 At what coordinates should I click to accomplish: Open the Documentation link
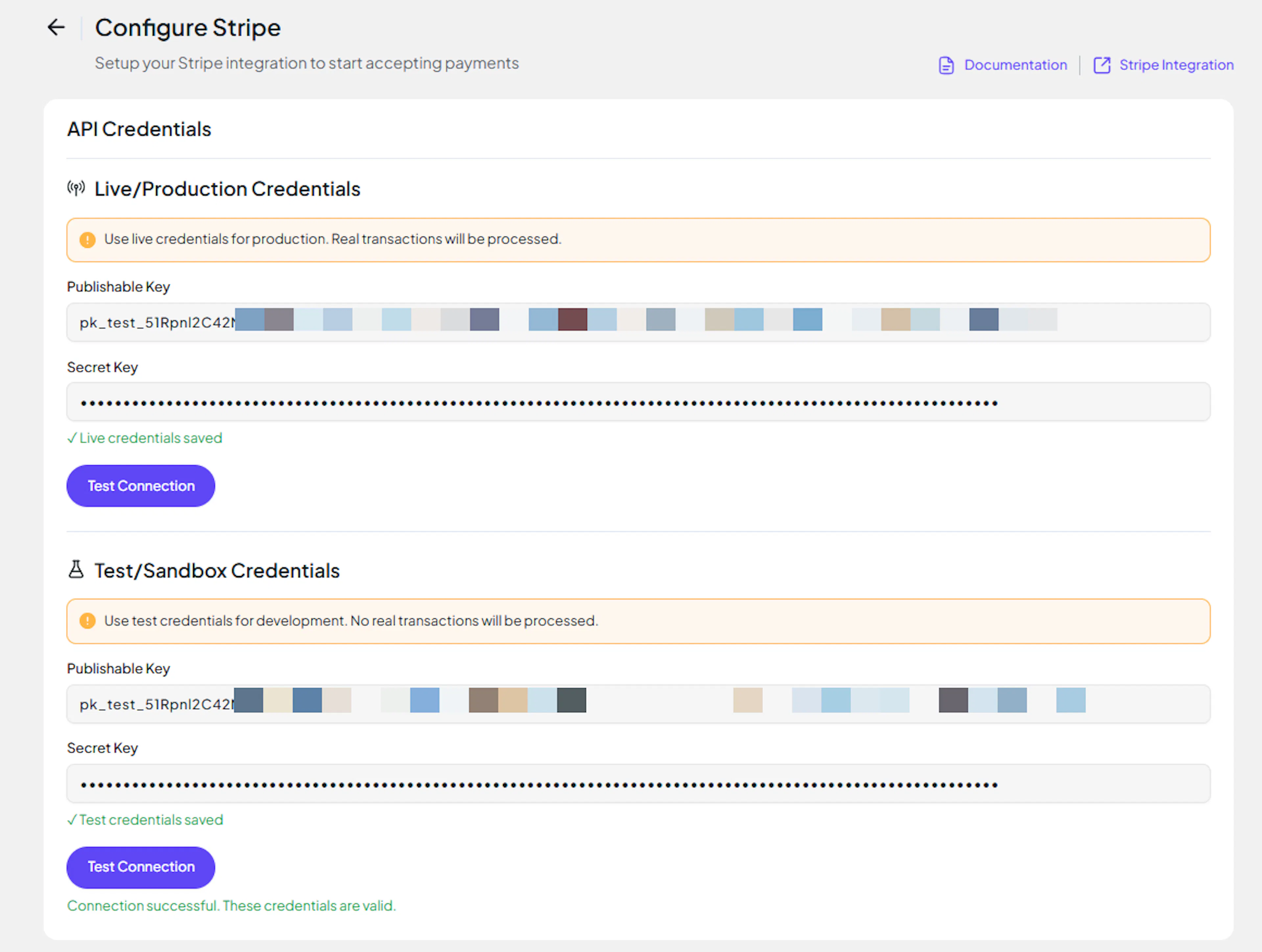pos(1015,66)
